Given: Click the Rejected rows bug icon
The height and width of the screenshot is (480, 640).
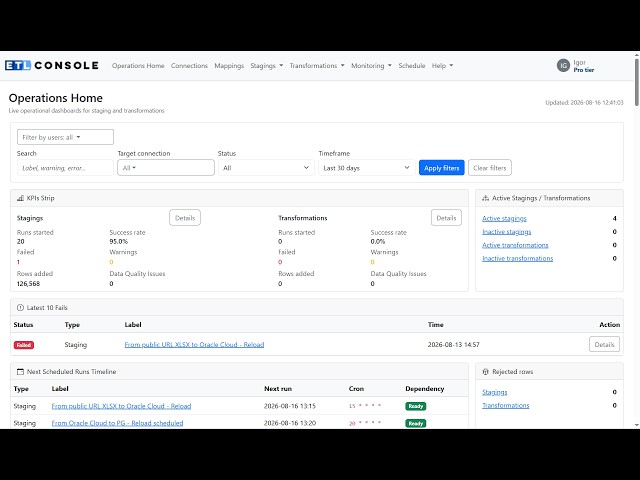Looking at the screenshot, I should click(485, 371).
